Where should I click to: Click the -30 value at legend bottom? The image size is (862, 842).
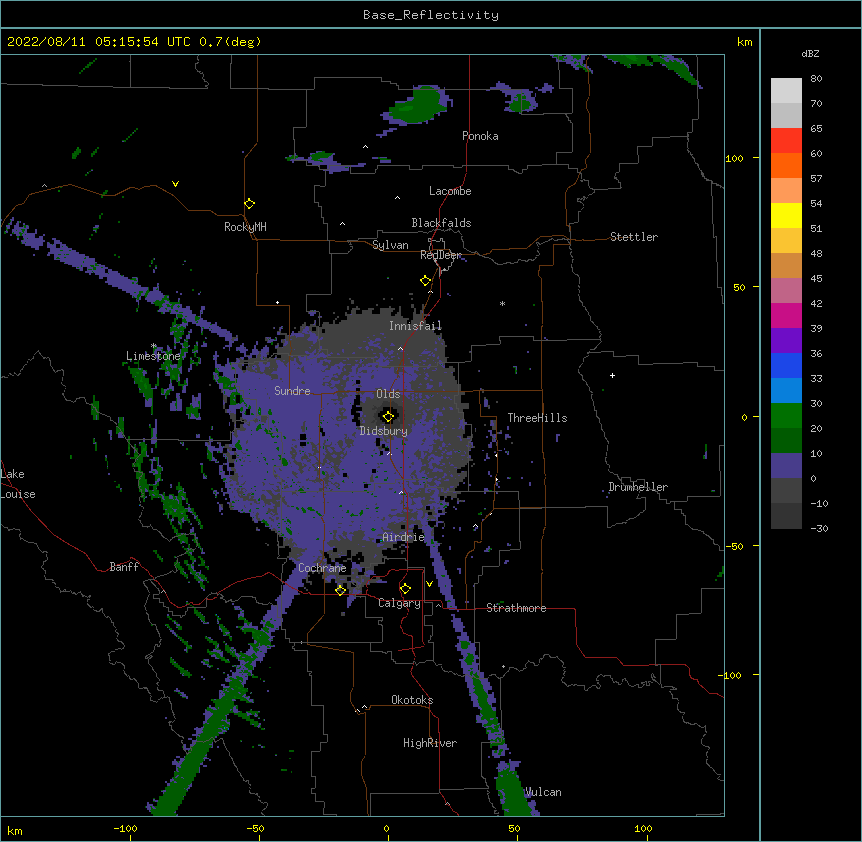(819, 528)
